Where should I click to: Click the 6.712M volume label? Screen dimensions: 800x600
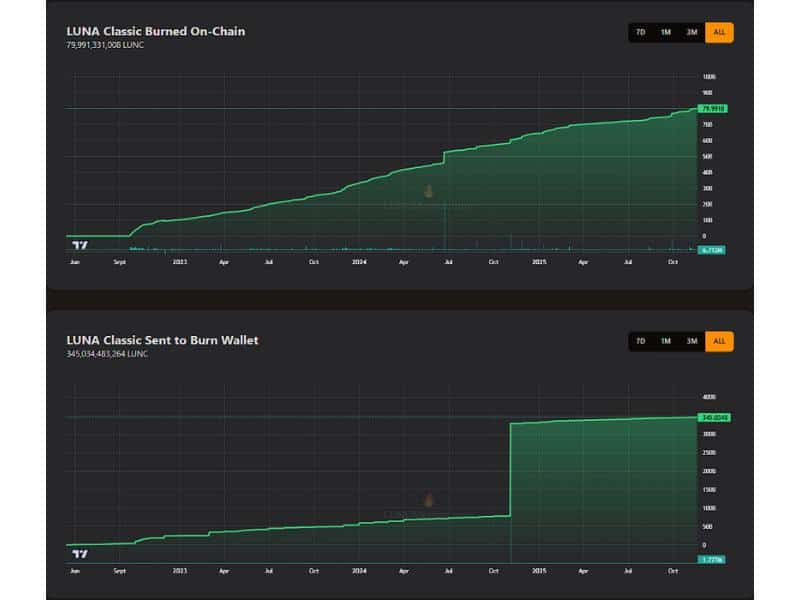712,249
